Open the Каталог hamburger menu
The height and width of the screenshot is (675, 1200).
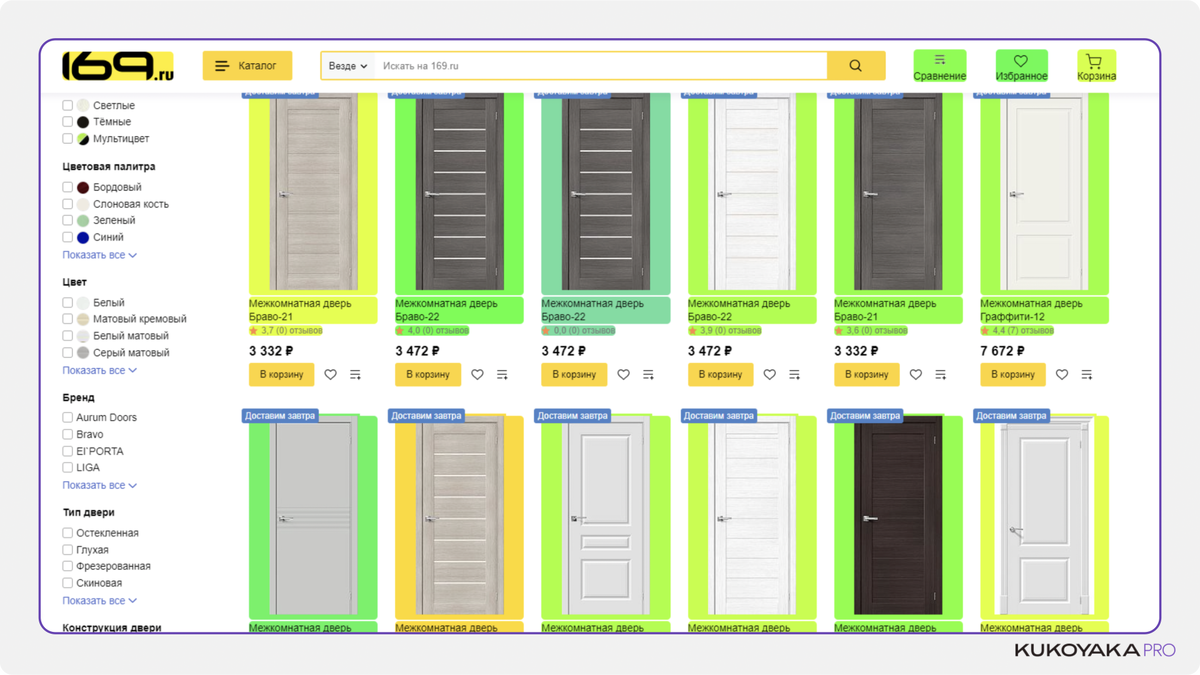pos(247,66)
